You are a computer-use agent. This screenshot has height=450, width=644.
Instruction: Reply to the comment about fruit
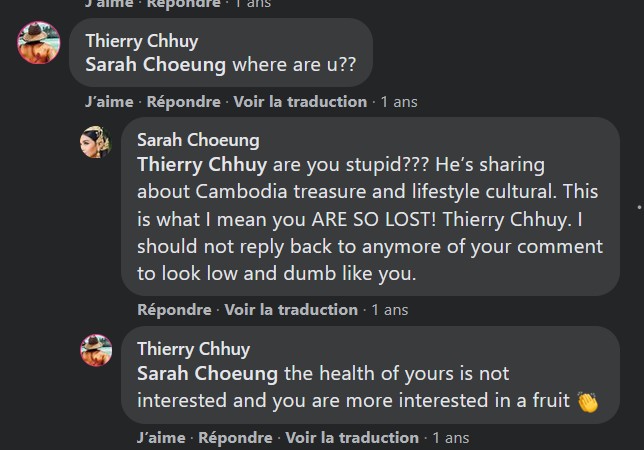coord(235,437)
